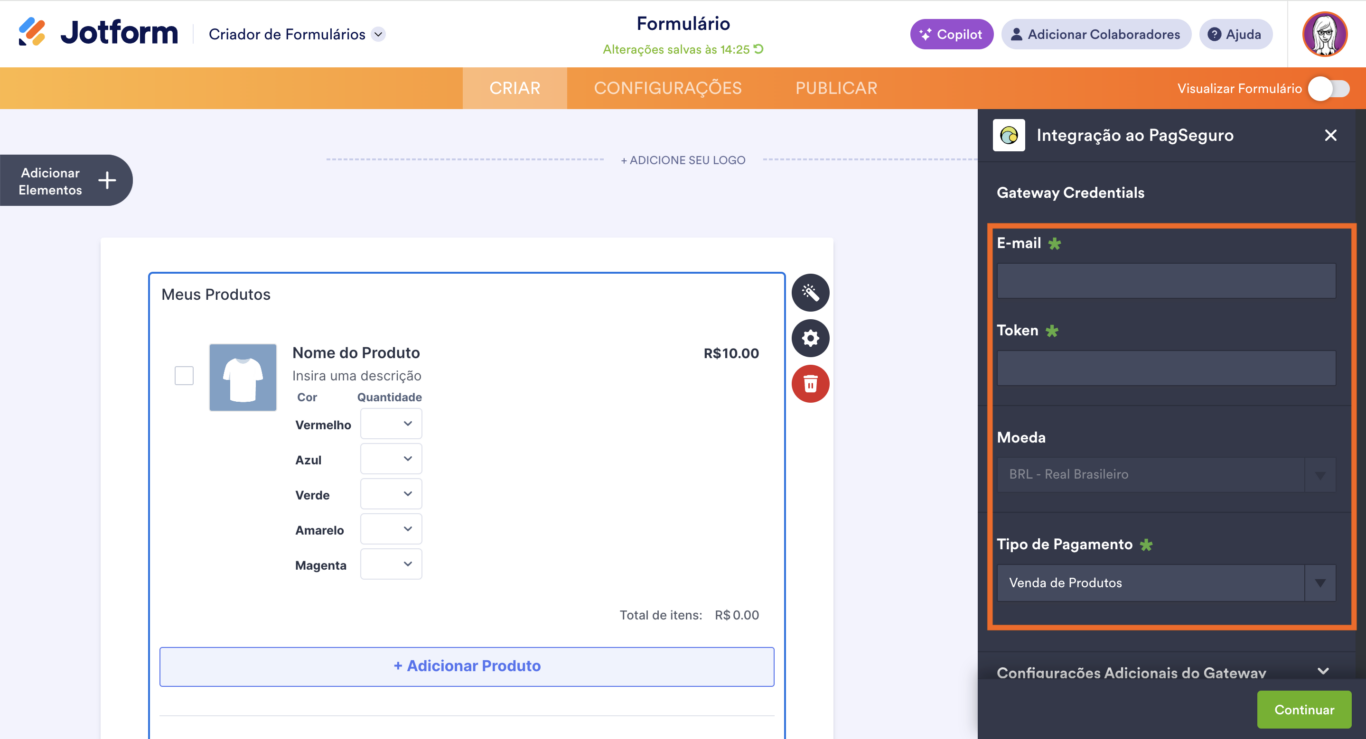Click the PagSeguro integration icon
This screenshot has width=1366, height=739.
(x=1009, y=135)
